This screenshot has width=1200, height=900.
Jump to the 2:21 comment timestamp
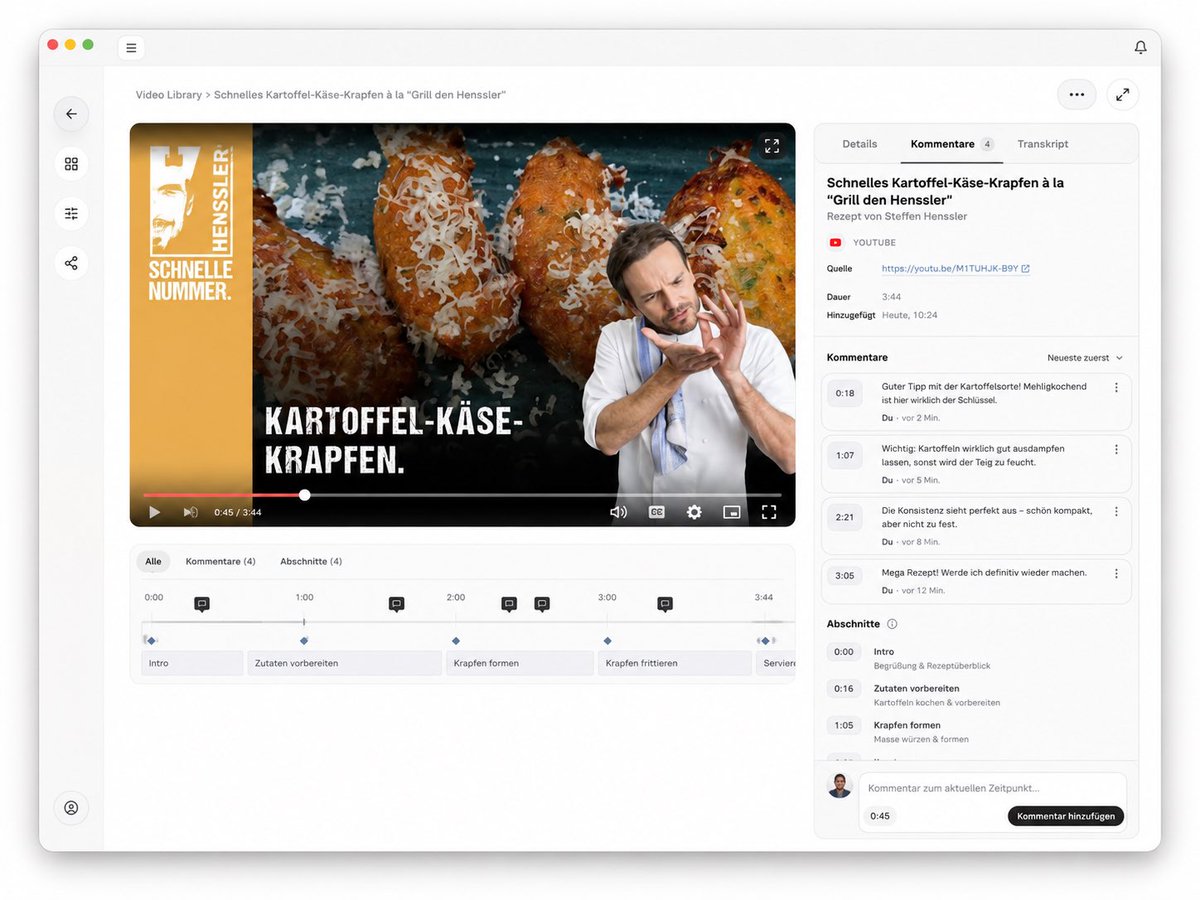[x=845, y=518]
